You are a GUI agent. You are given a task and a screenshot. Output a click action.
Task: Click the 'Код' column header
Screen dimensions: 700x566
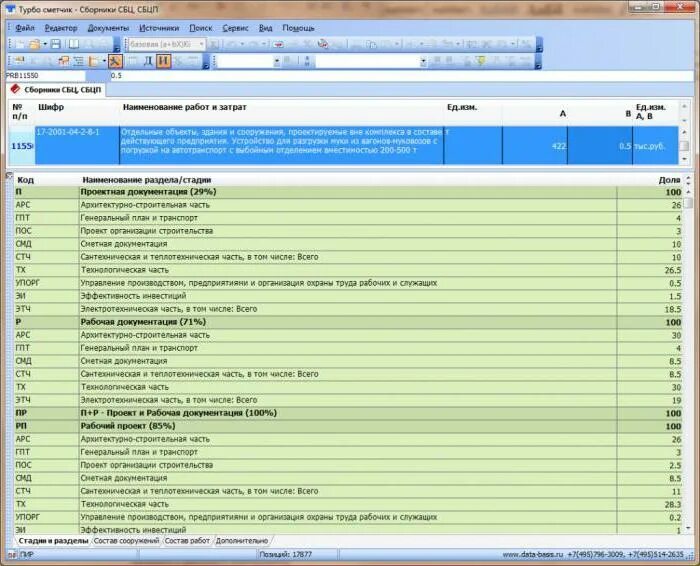coord(25,180)
